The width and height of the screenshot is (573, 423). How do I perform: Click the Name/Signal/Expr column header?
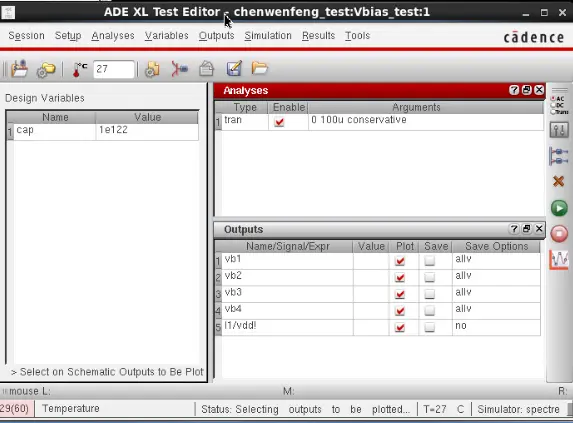click(287, 247)
